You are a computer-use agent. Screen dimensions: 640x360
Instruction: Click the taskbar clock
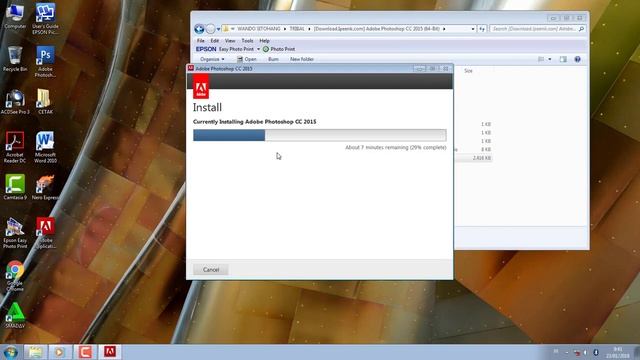pyautogui.click(x=618, y=352)
